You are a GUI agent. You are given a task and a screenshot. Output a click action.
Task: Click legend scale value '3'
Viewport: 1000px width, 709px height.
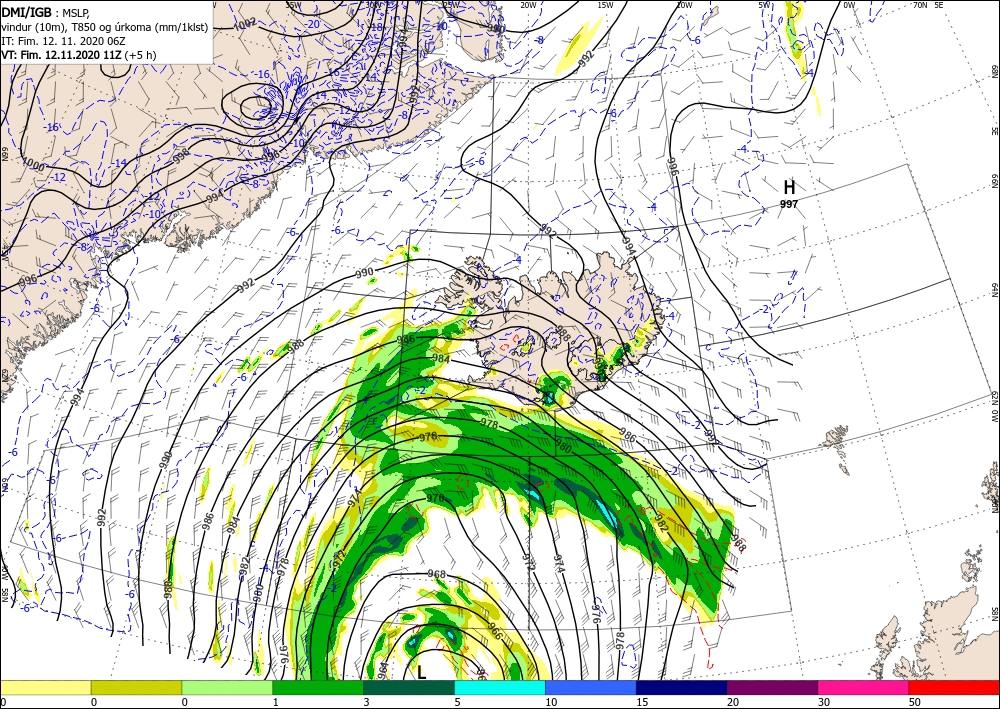[366, 702]
